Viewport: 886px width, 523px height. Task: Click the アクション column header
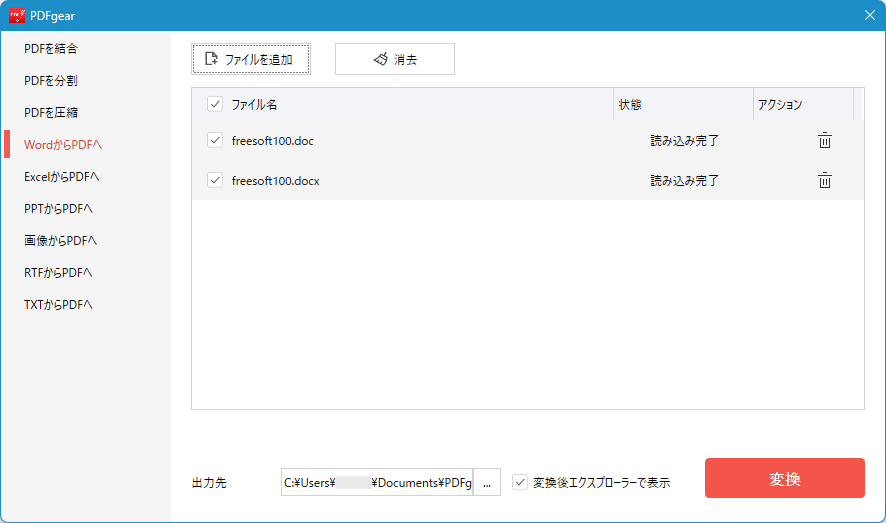(803, 104)
